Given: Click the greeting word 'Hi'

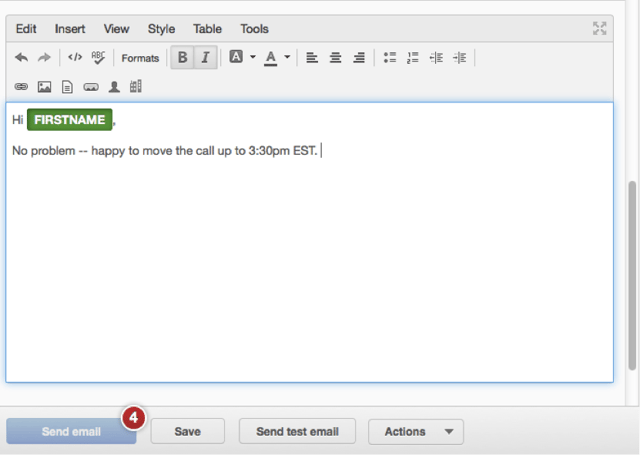Looking at the screenshot, I should (18, 120).
